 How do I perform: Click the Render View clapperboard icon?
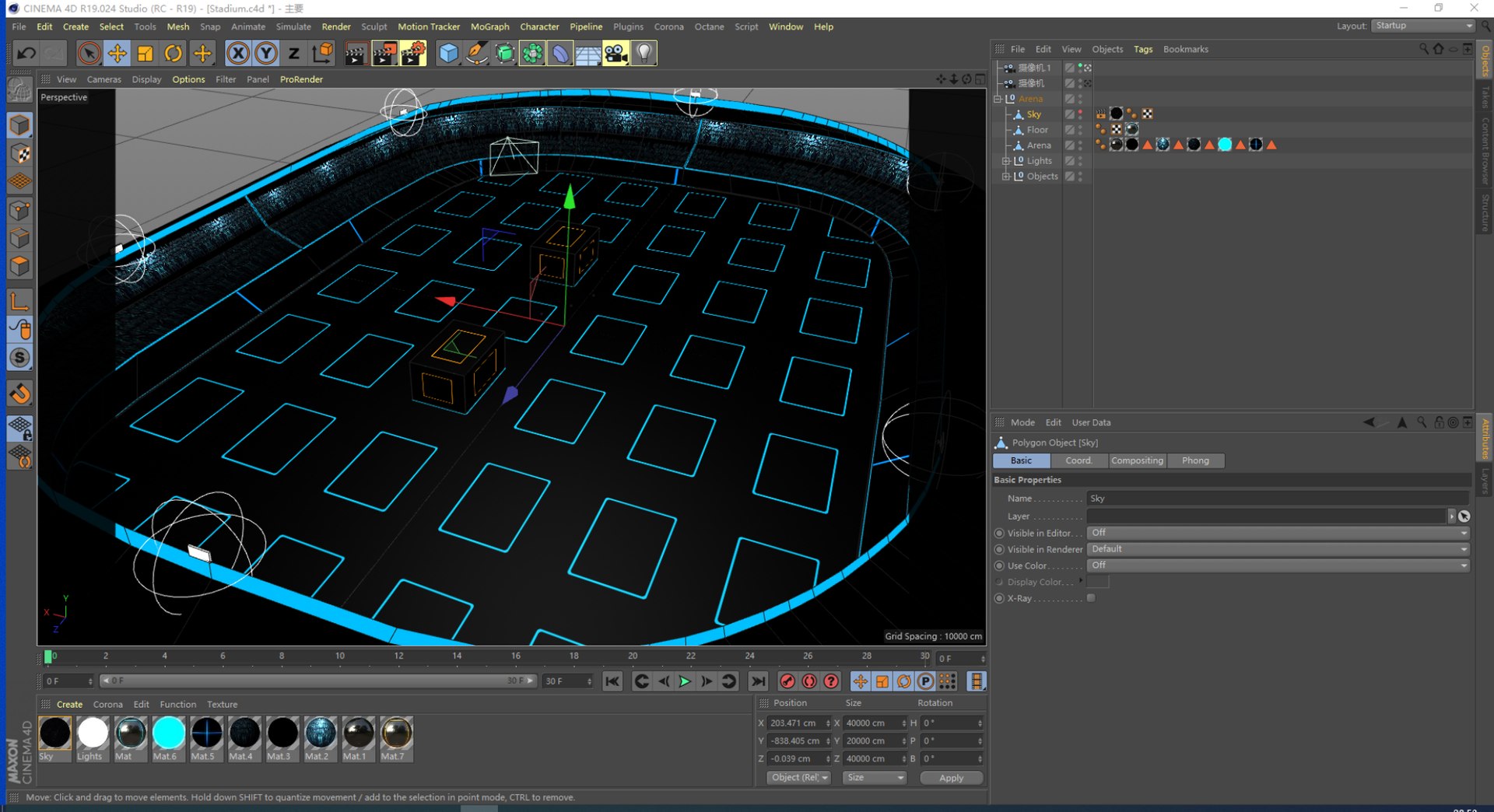356,53
